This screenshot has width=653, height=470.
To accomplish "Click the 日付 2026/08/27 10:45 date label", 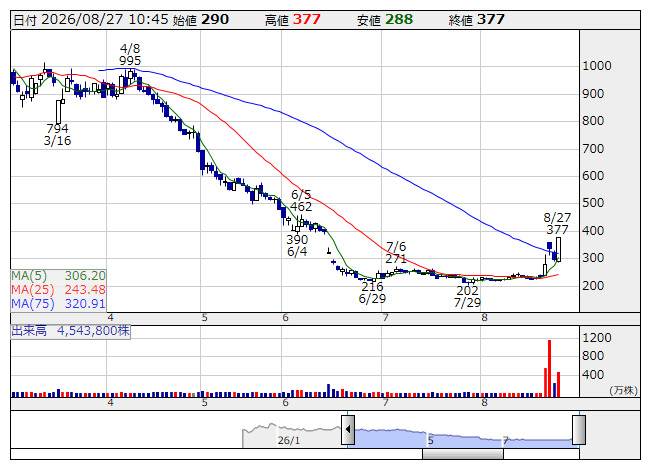I will (91, 20).
